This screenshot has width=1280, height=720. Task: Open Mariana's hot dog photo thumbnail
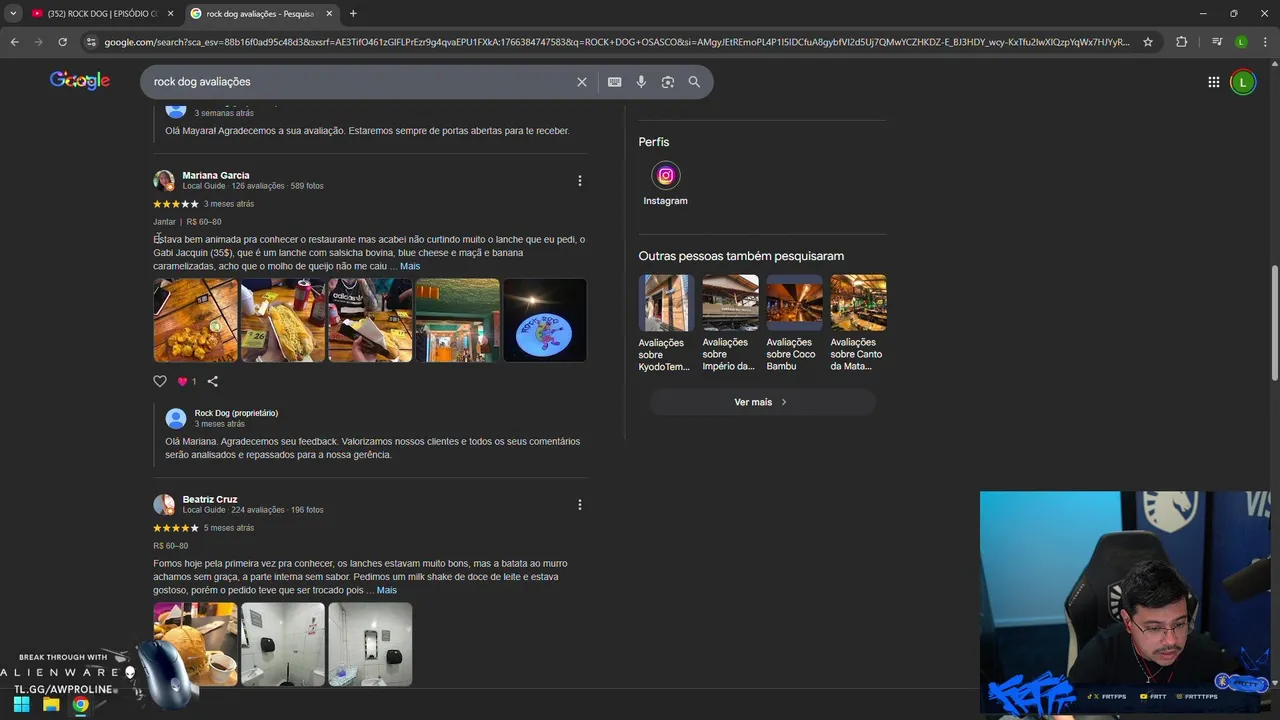(283, 320)
